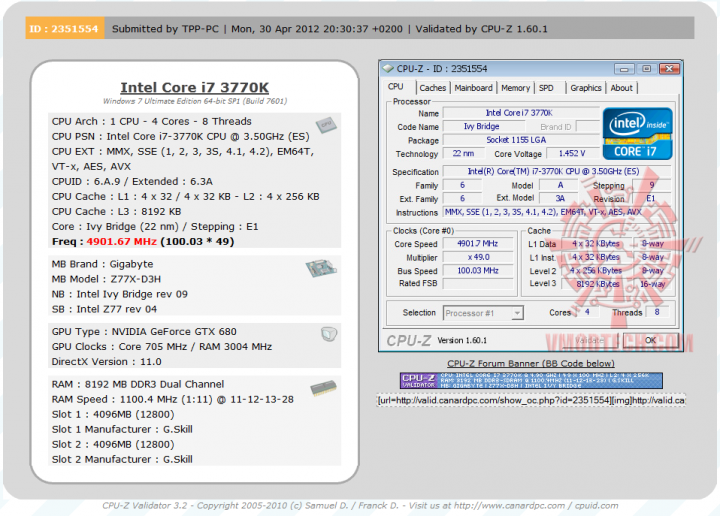Click the CPU chip icon beside CPU Arch
Image resolution: width=720 pixels, height=516 pixels.
pos(326,124)
